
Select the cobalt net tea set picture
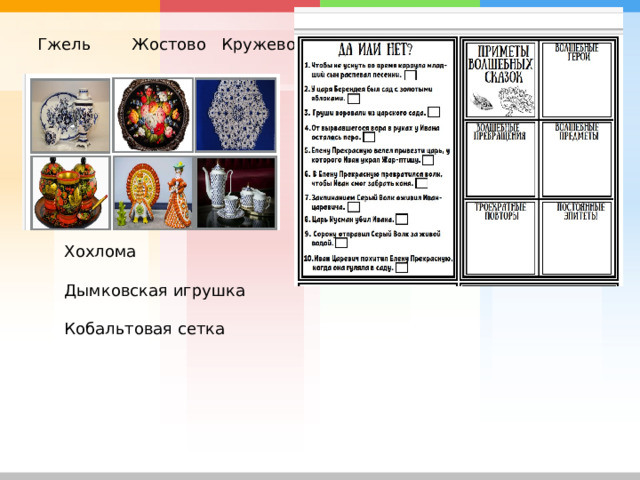click(236, 193)
